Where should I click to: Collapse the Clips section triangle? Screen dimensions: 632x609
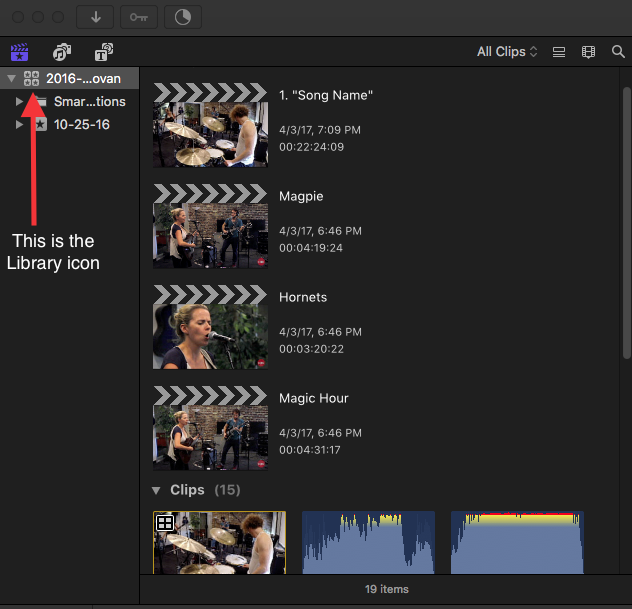pyautogui.click(x=156, y=490)
